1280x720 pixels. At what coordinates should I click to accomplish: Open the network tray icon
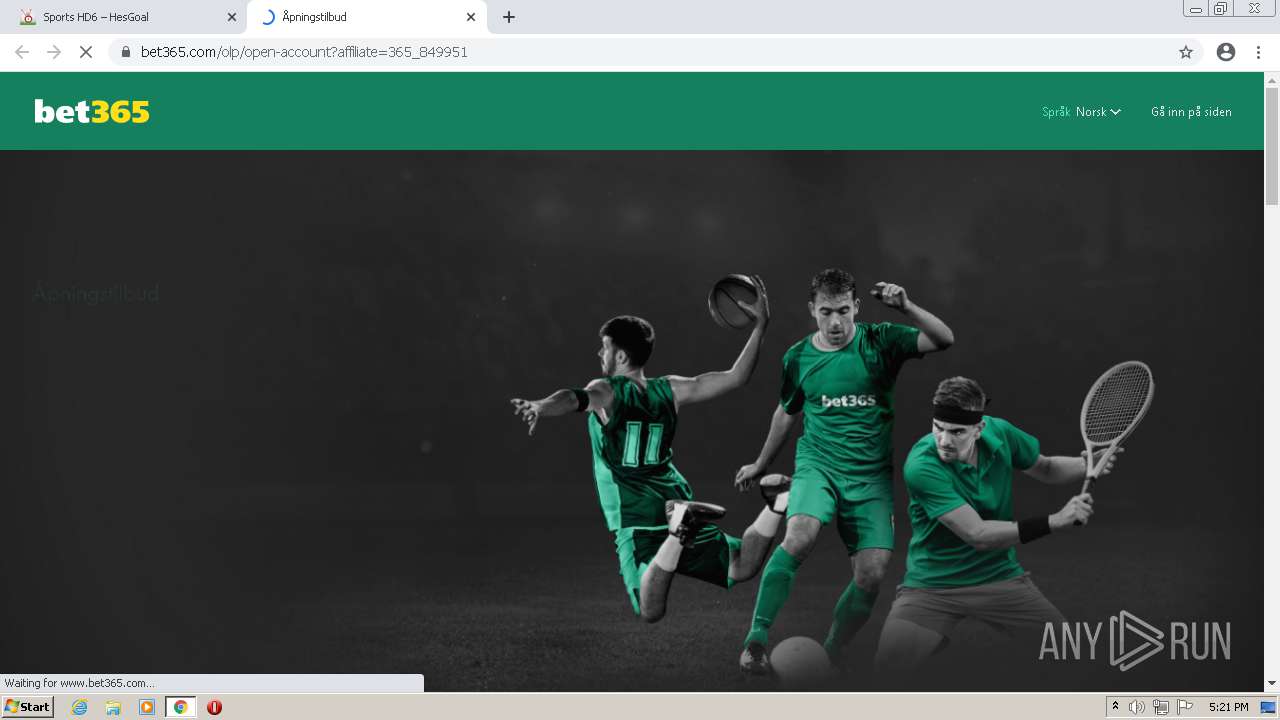coord(1161,707)
